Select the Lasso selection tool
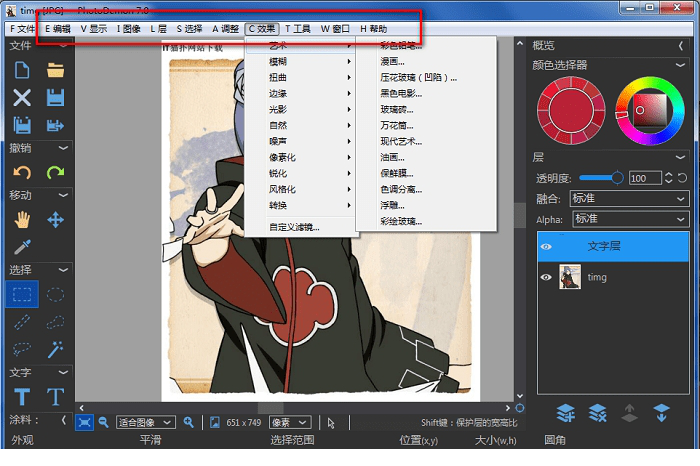Viewport: 700px width, 466px height. (x=22, y=349)
